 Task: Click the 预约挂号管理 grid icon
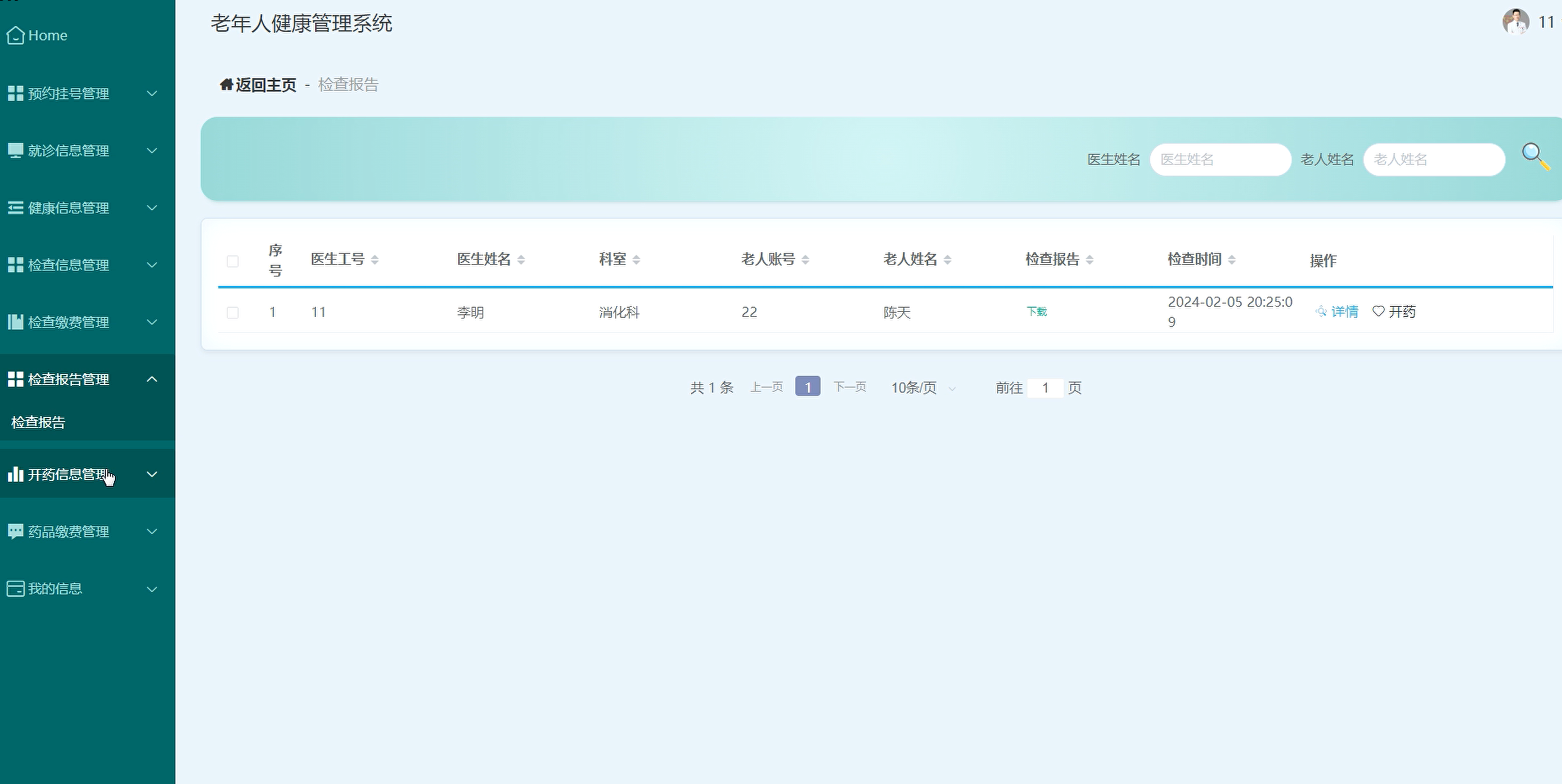(x=15, y=93)
